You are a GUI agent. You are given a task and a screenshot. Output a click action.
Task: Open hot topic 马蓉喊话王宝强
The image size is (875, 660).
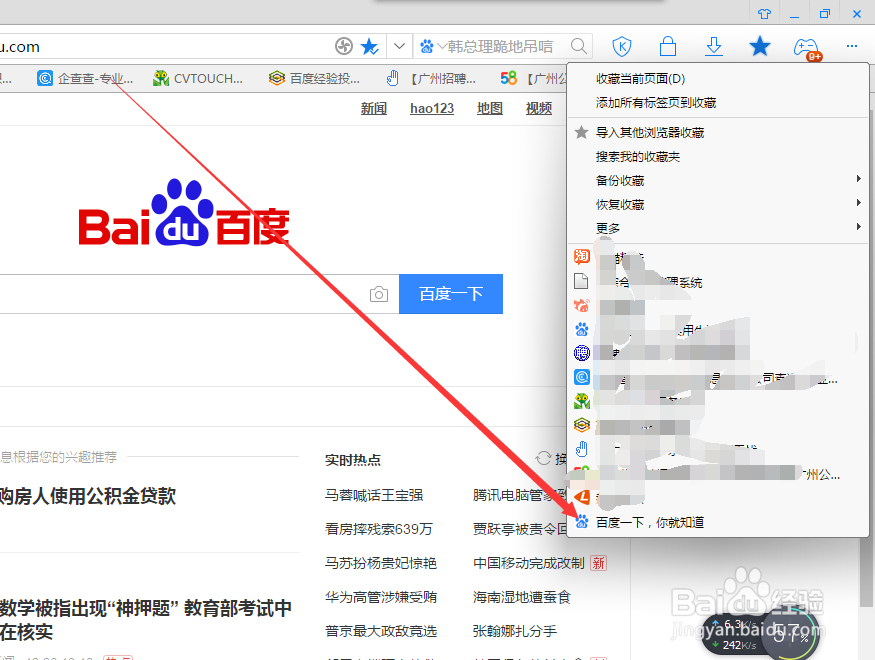[x=374, y=495]
